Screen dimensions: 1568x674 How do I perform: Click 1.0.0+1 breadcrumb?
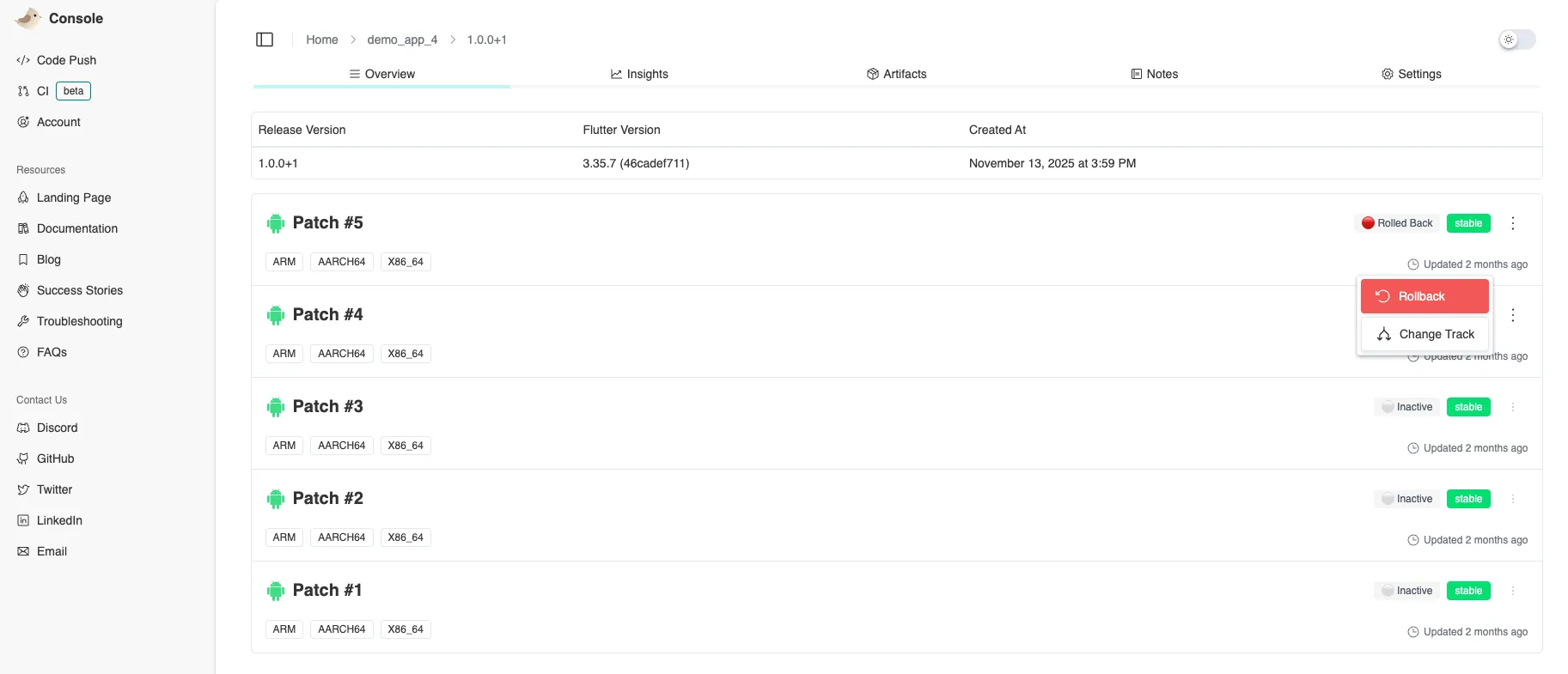(x=486, y=39)
